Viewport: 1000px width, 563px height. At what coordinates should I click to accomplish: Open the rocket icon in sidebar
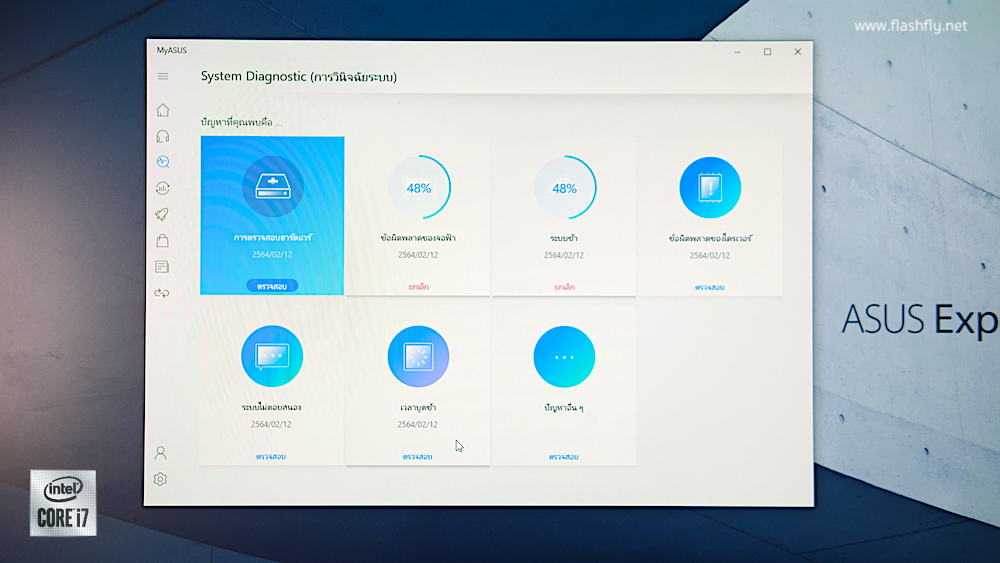pyautogui.click(x=162, y=214)
